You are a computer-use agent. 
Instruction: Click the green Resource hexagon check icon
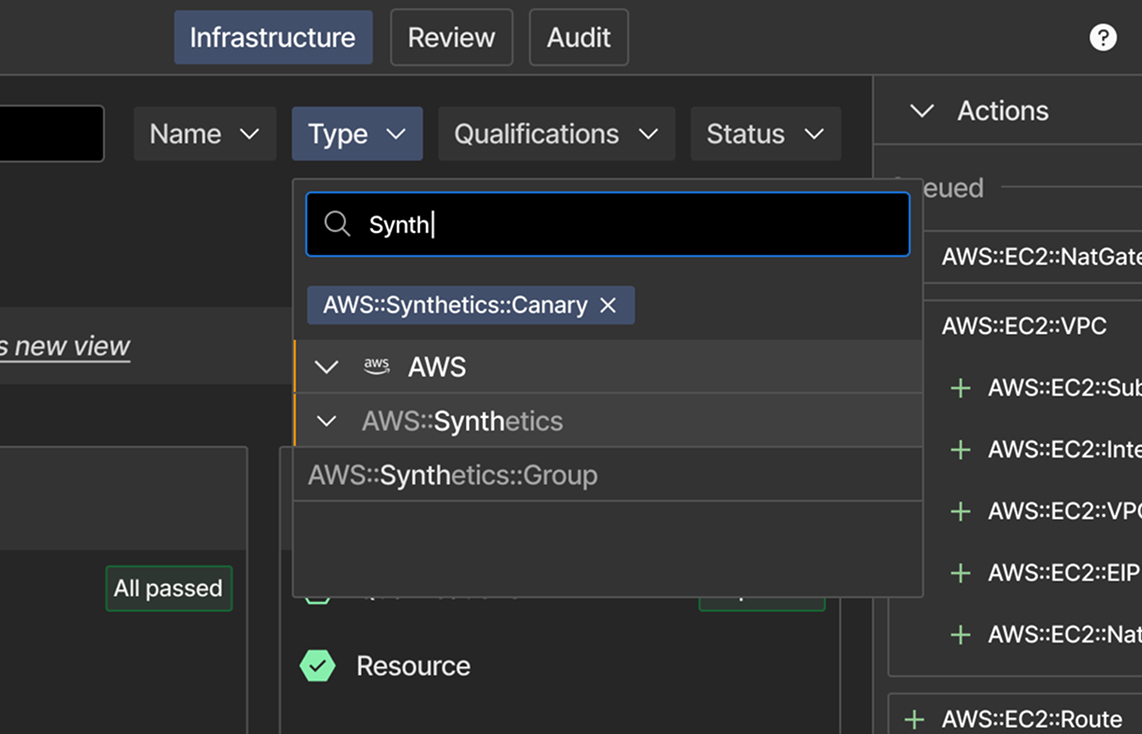point(318,666)
